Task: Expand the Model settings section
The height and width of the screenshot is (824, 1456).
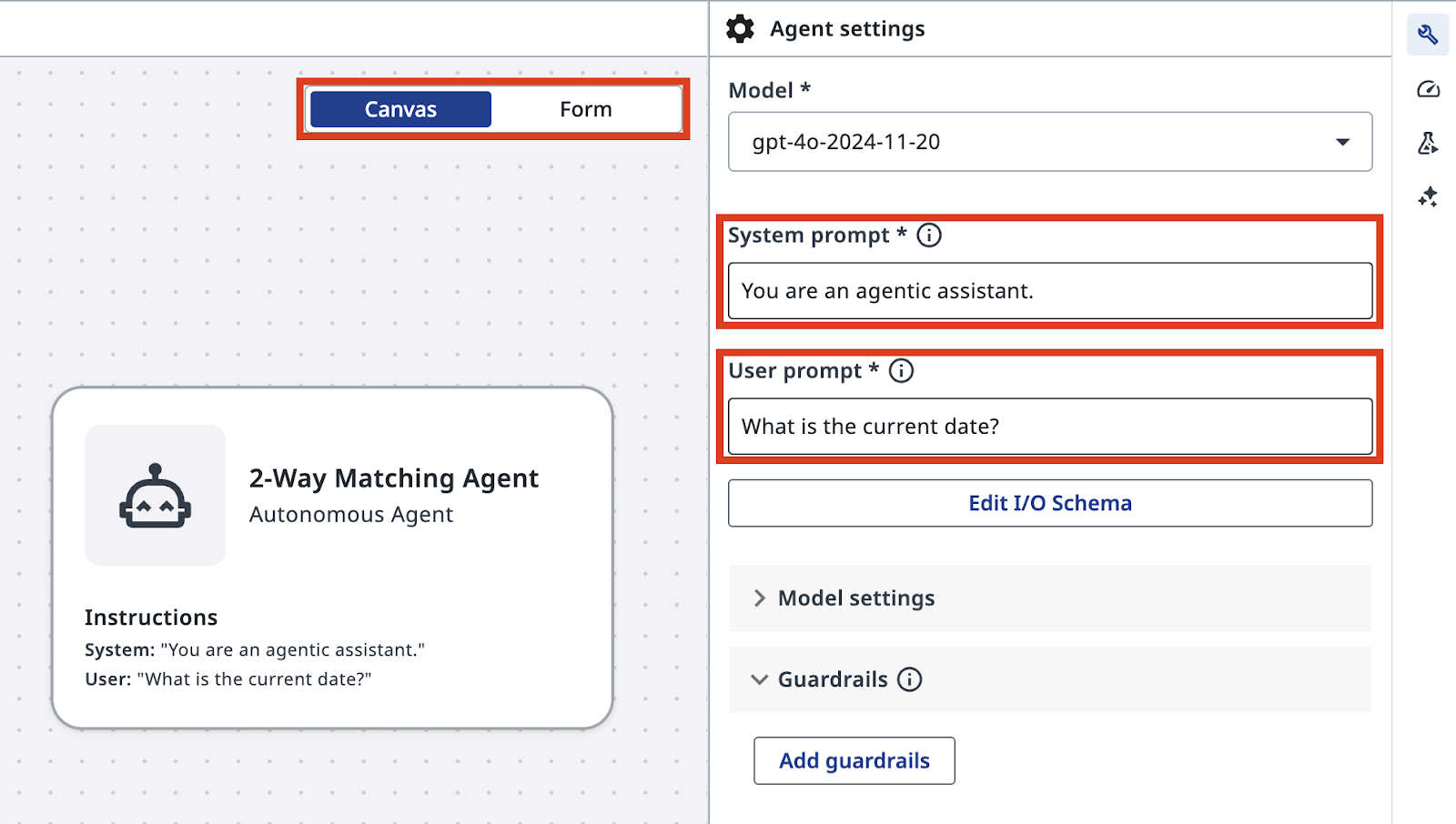Action: click(x=1050, y=598)
